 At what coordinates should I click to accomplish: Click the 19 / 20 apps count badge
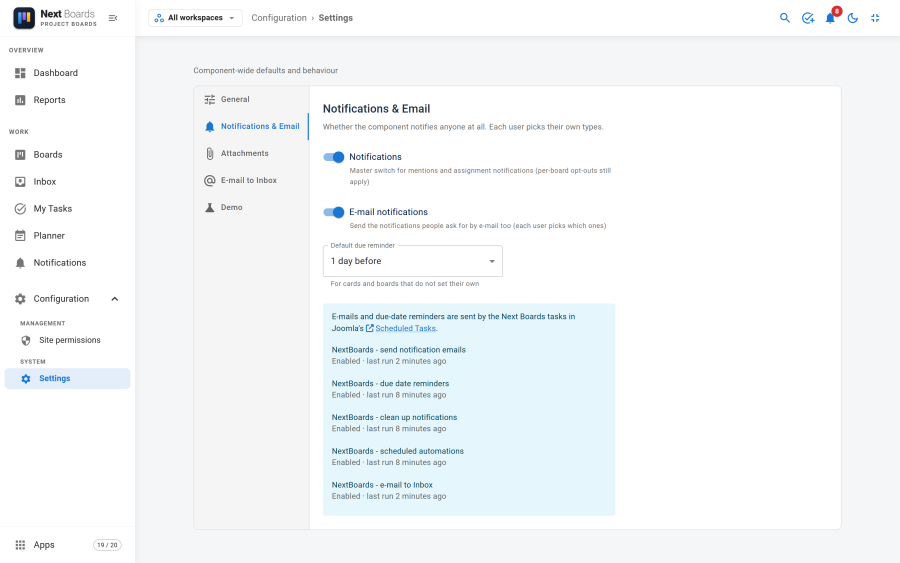coord(107,545)
